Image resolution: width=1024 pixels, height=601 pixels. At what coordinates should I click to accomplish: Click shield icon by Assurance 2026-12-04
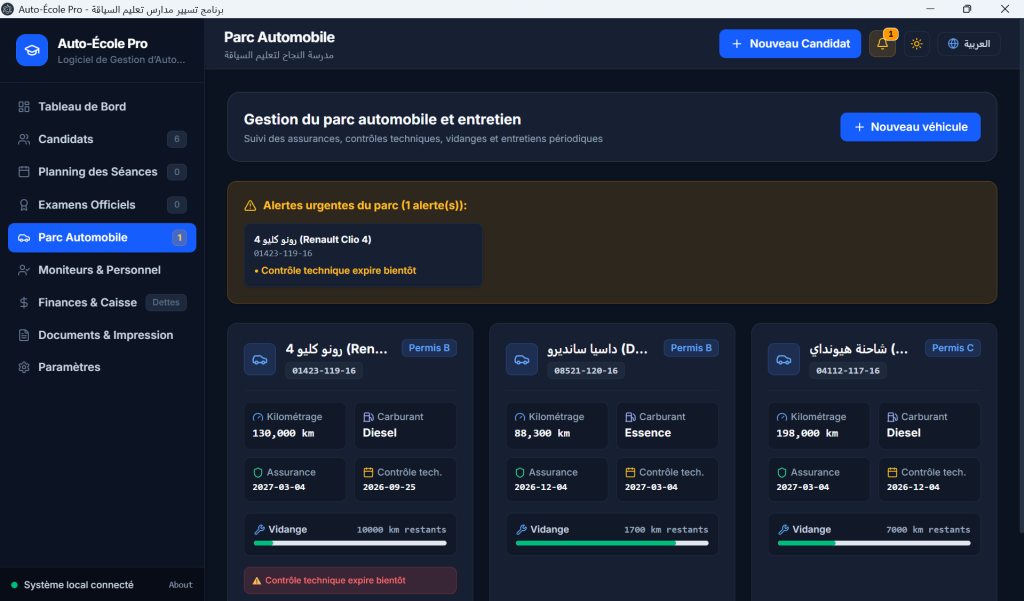[520, 472]
